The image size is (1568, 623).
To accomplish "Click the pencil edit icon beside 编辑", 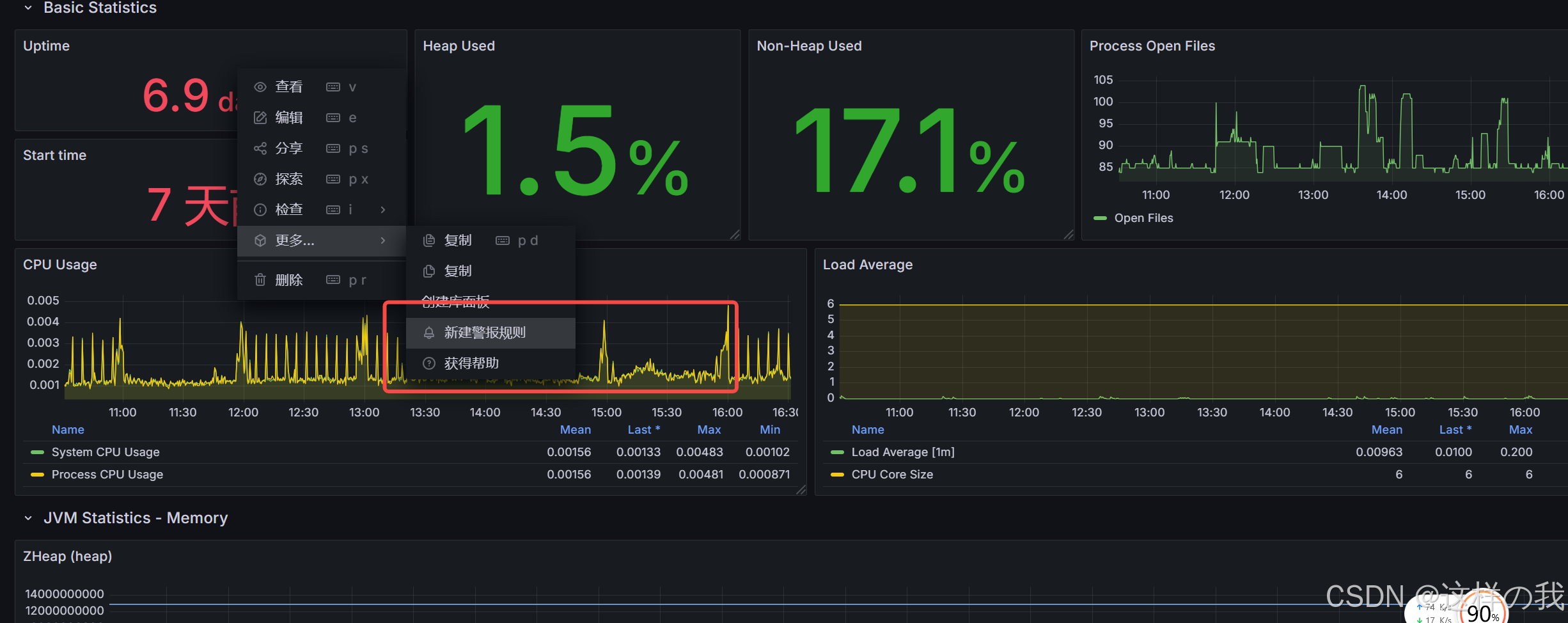I will click(x=260, y=118).
